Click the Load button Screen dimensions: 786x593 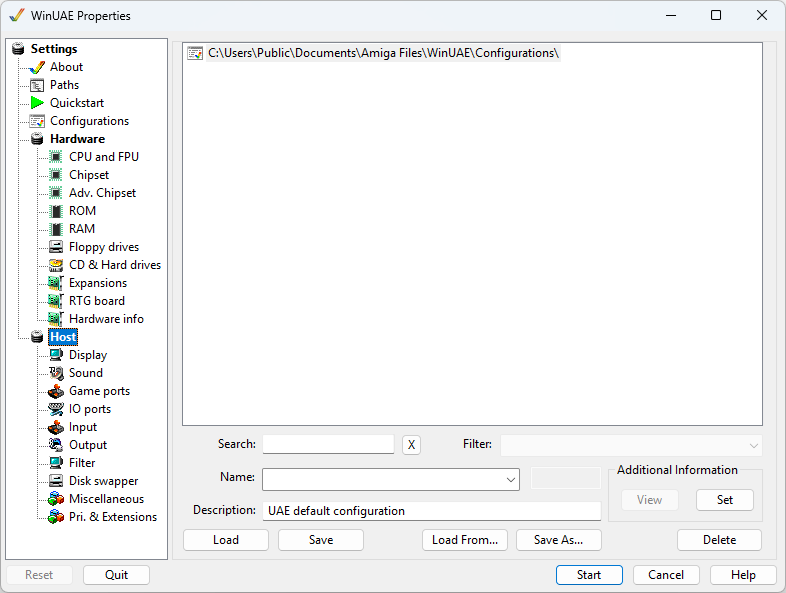point(226,540)
